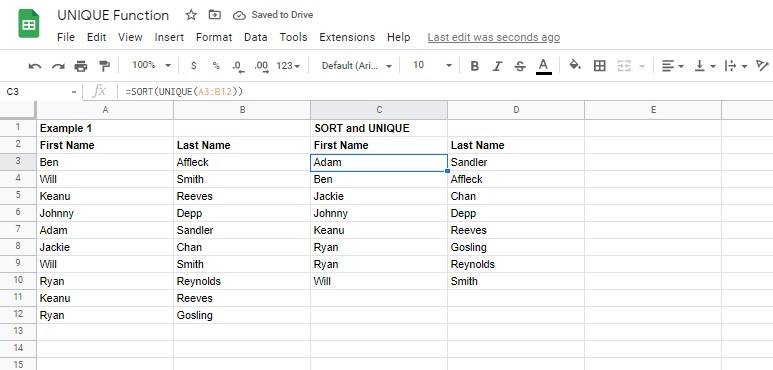The height and width of the screenshot is (370, 773).
Task: Open the 123 number format dropdown
Action: (x=288, y=66)
